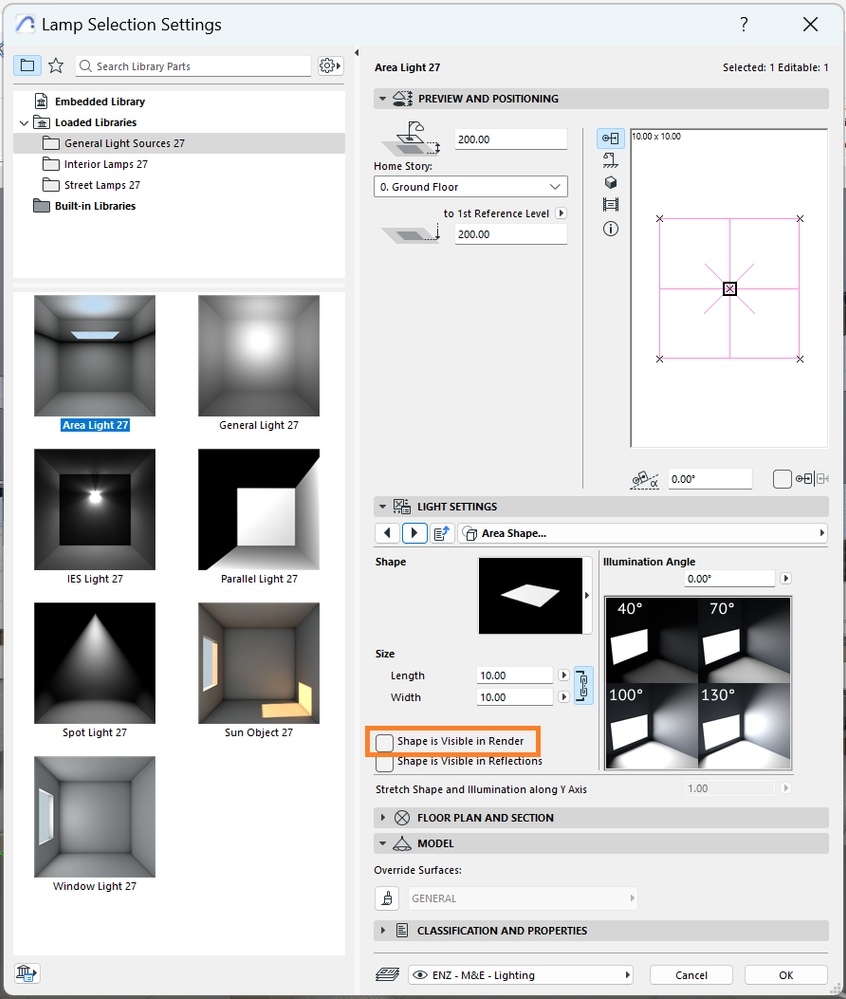Click the OK button
Image resolution: width=846 pixels, height=999 pixels.
[x=786, y=975]
